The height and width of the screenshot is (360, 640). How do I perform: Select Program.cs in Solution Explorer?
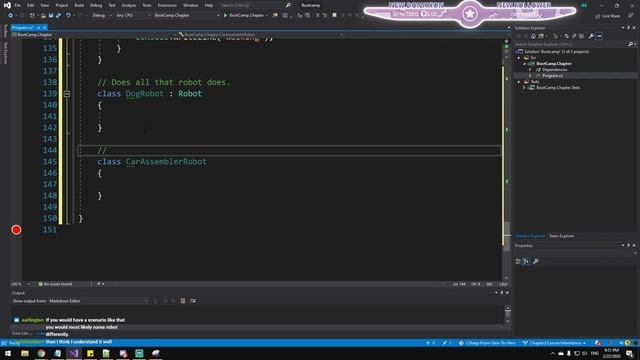coord(553,76)
